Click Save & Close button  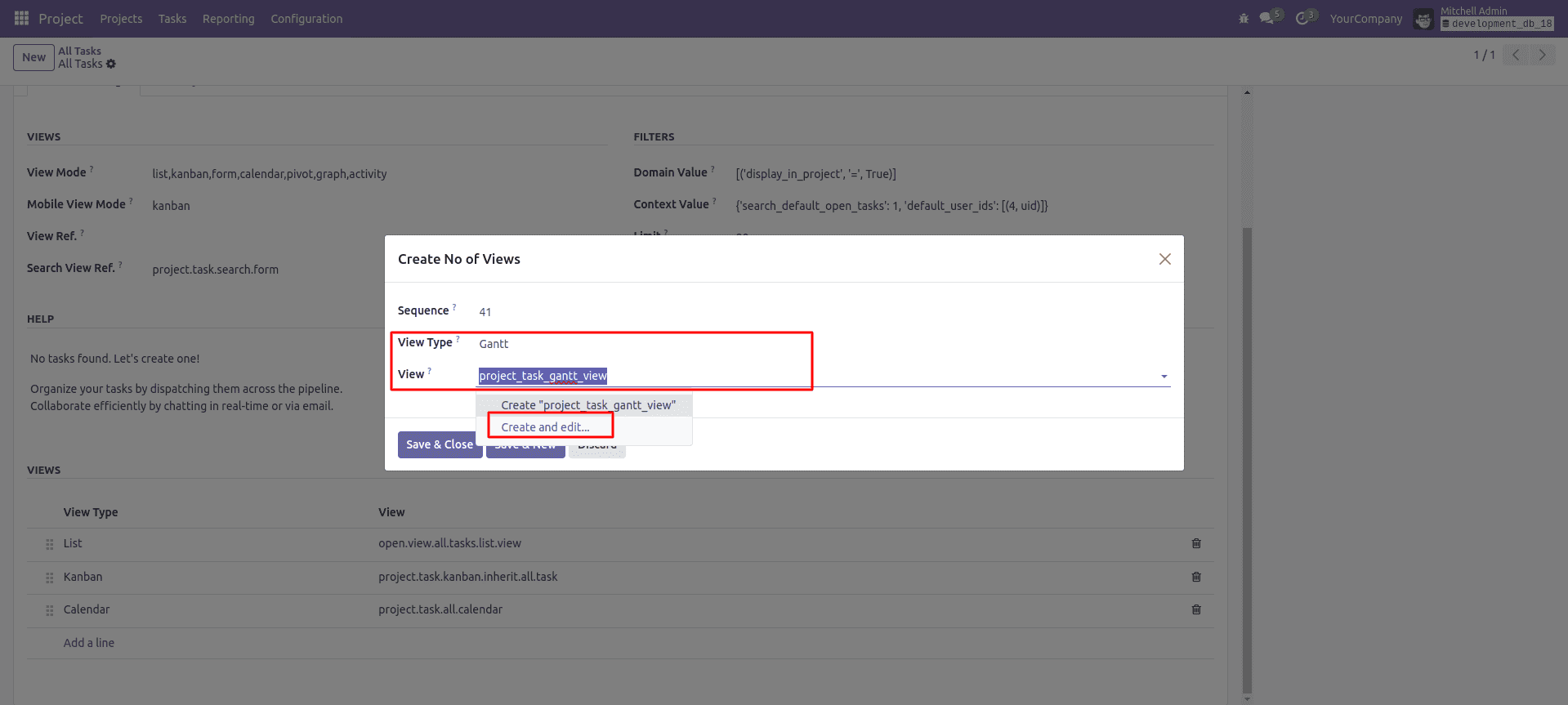439,444
